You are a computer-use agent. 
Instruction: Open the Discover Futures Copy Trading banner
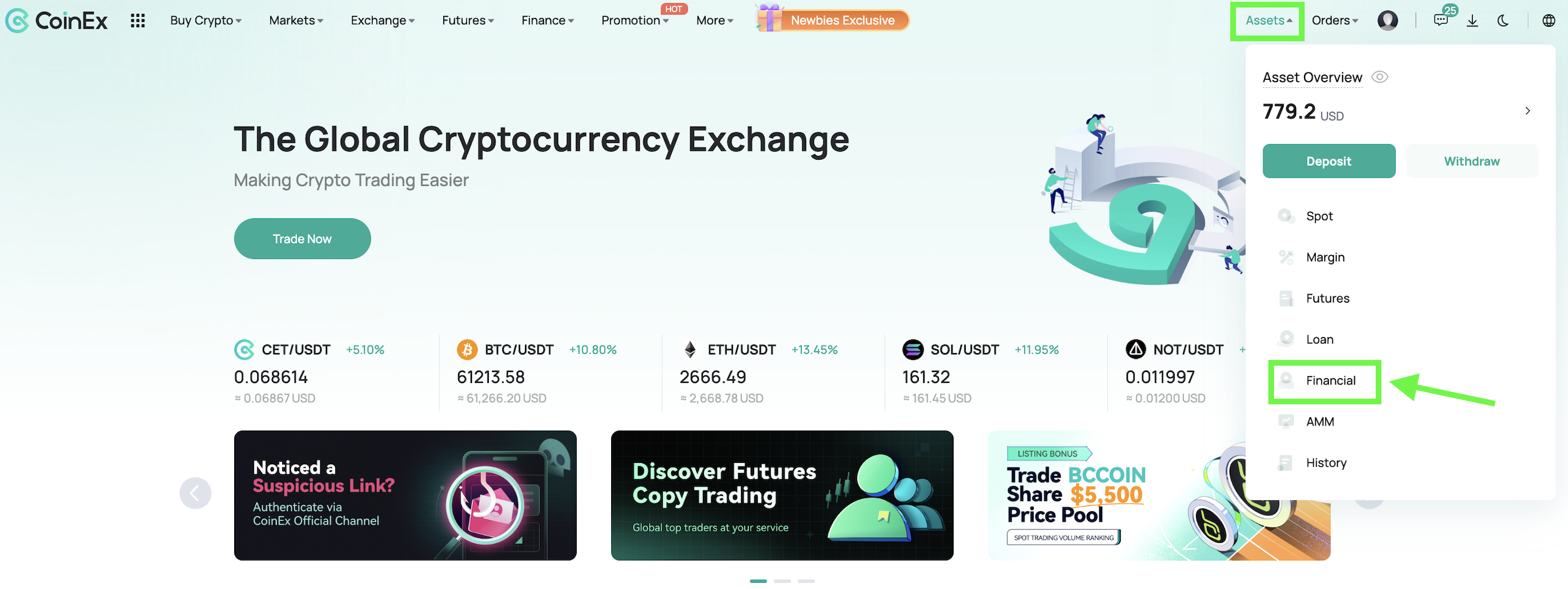pos(782,495)
